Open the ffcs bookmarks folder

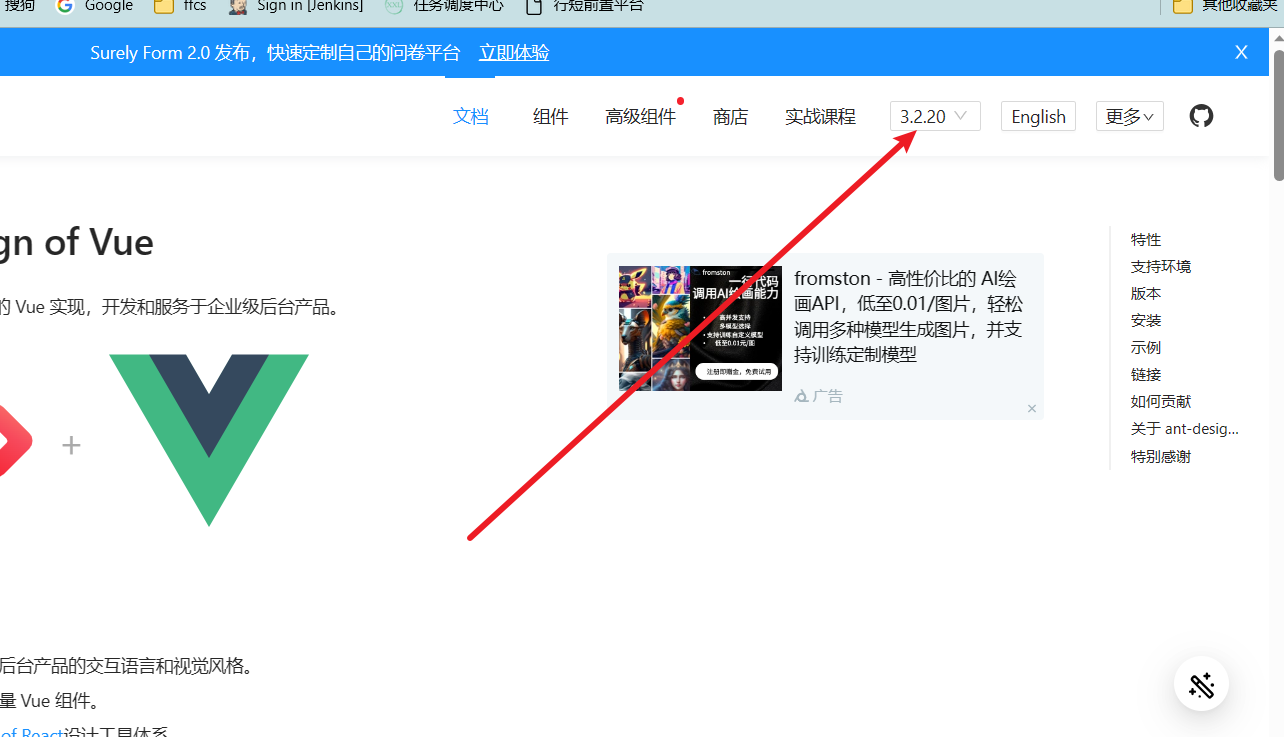pos(179,7)
